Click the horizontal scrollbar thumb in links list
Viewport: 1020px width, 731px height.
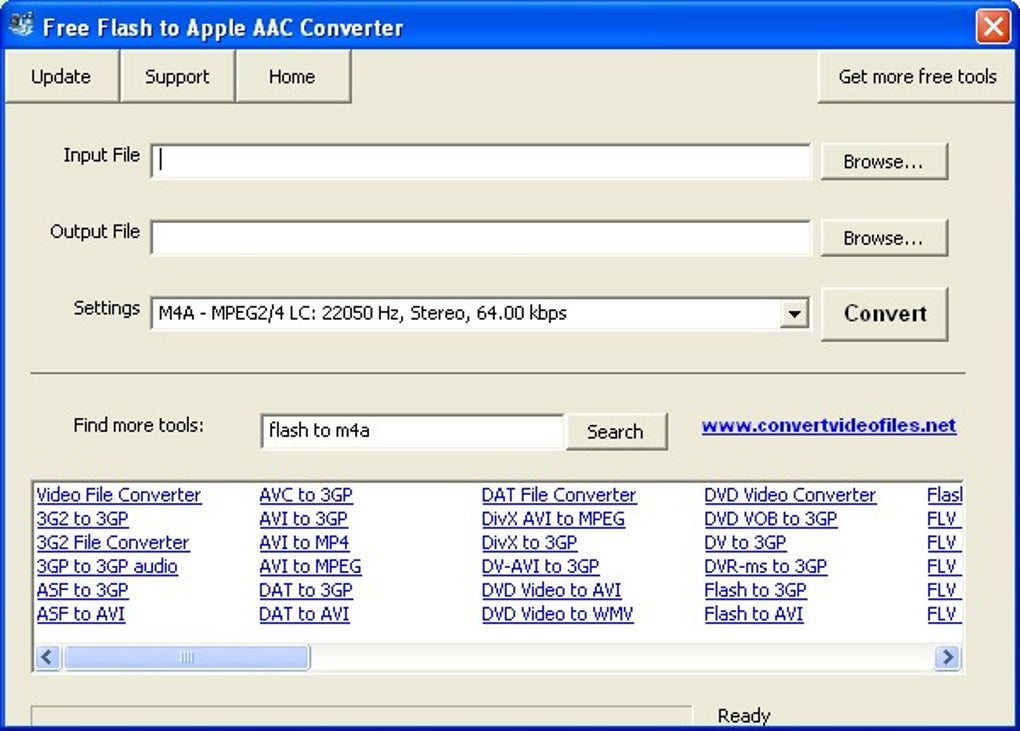pyautogui.click(x=187, y=657)
